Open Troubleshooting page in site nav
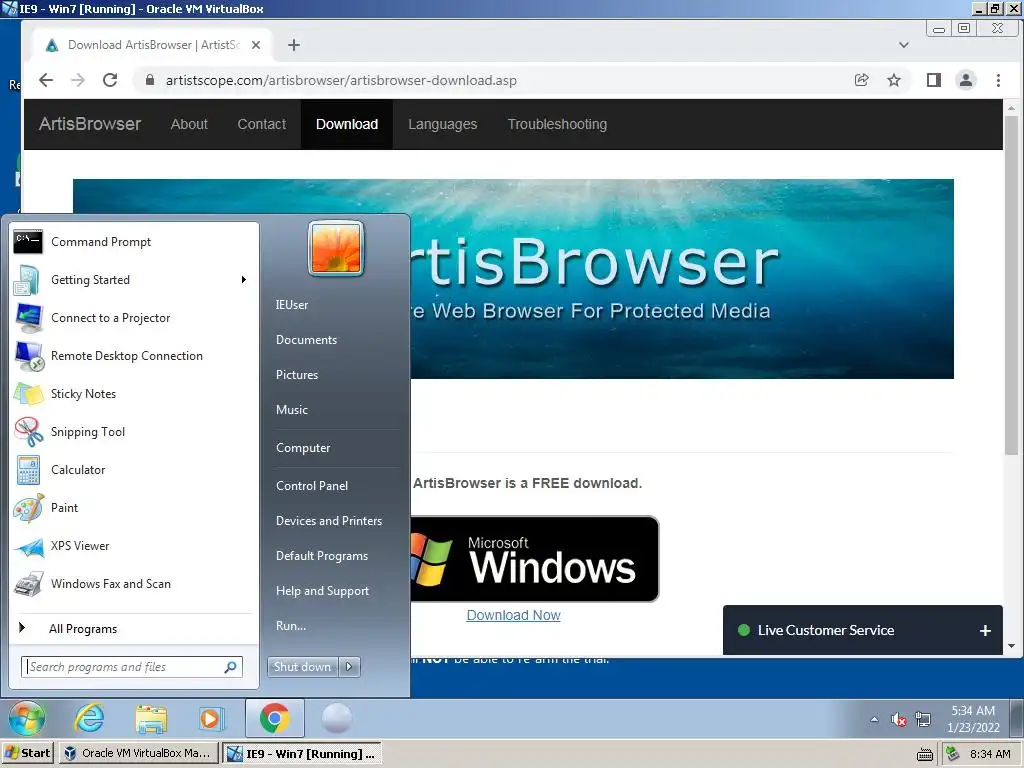 pyautogui.click(x=557, y=124)
